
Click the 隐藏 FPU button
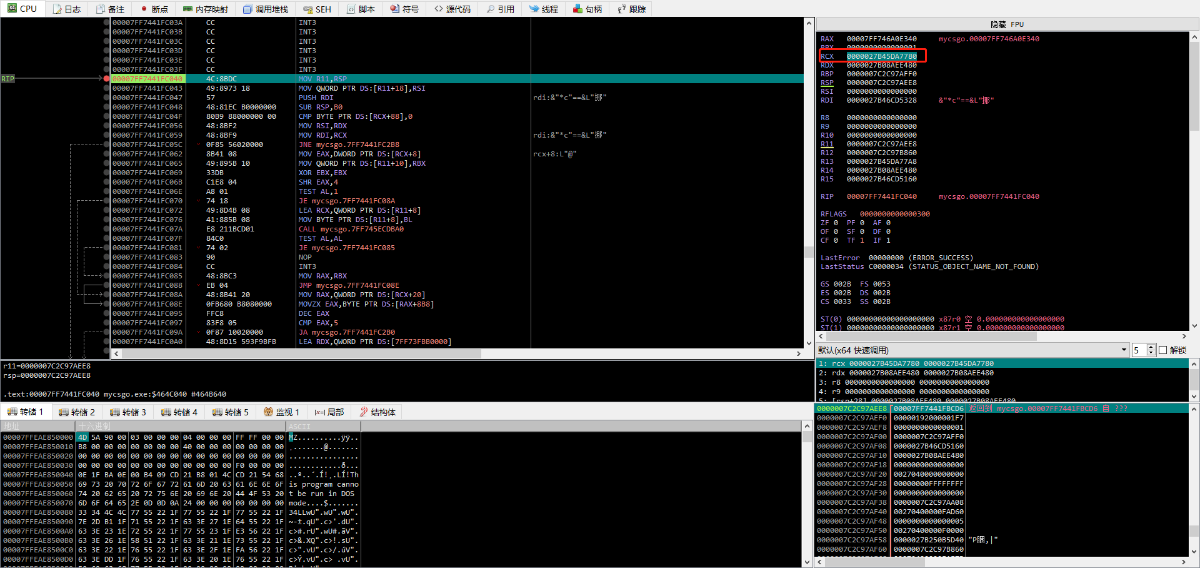pyautogui.click(x=1006, y=23)
